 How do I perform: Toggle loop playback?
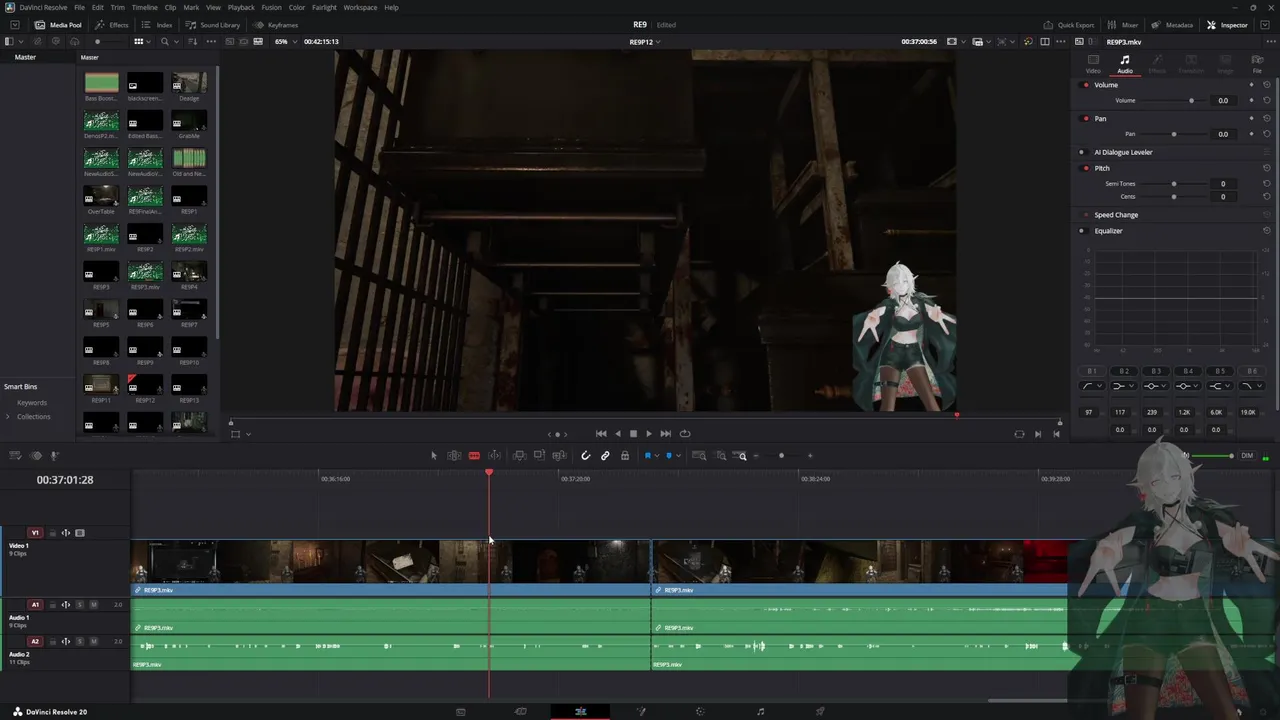click(685, 434)
